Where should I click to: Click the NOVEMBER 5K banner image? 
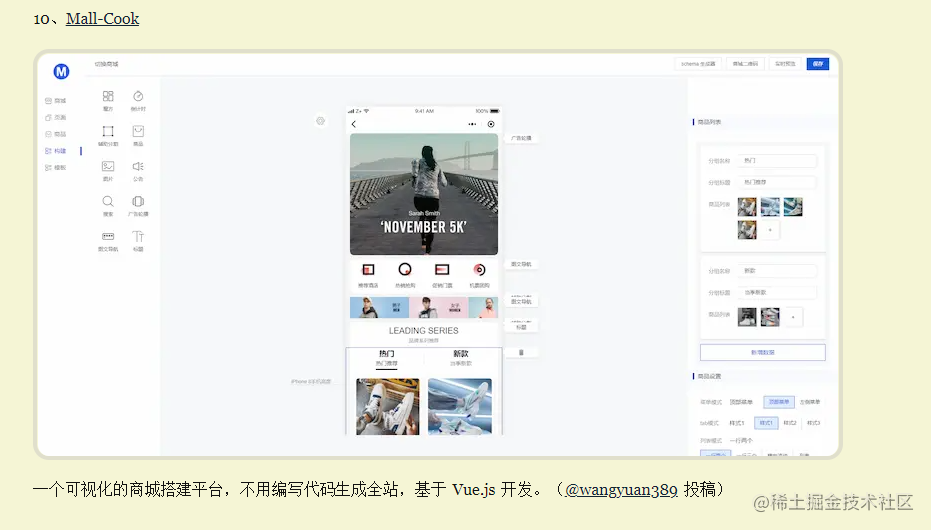(424, 194)
